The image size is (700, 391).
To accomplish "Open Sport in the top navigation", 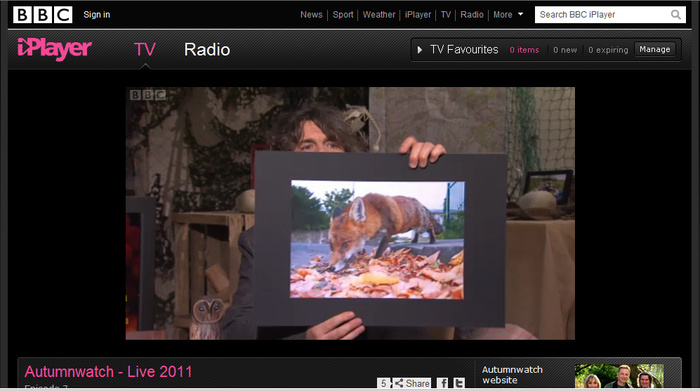I will tap(343, 15).
